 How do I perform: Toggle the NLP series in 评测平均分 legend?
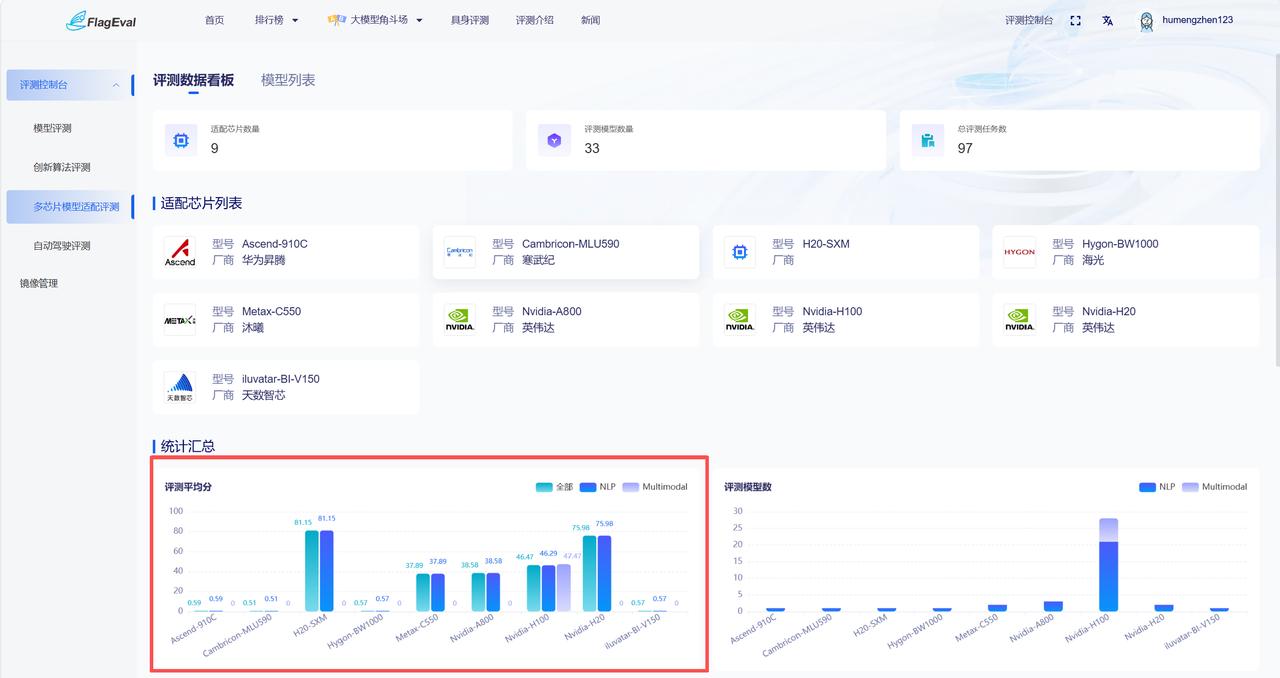click(597, 487)
